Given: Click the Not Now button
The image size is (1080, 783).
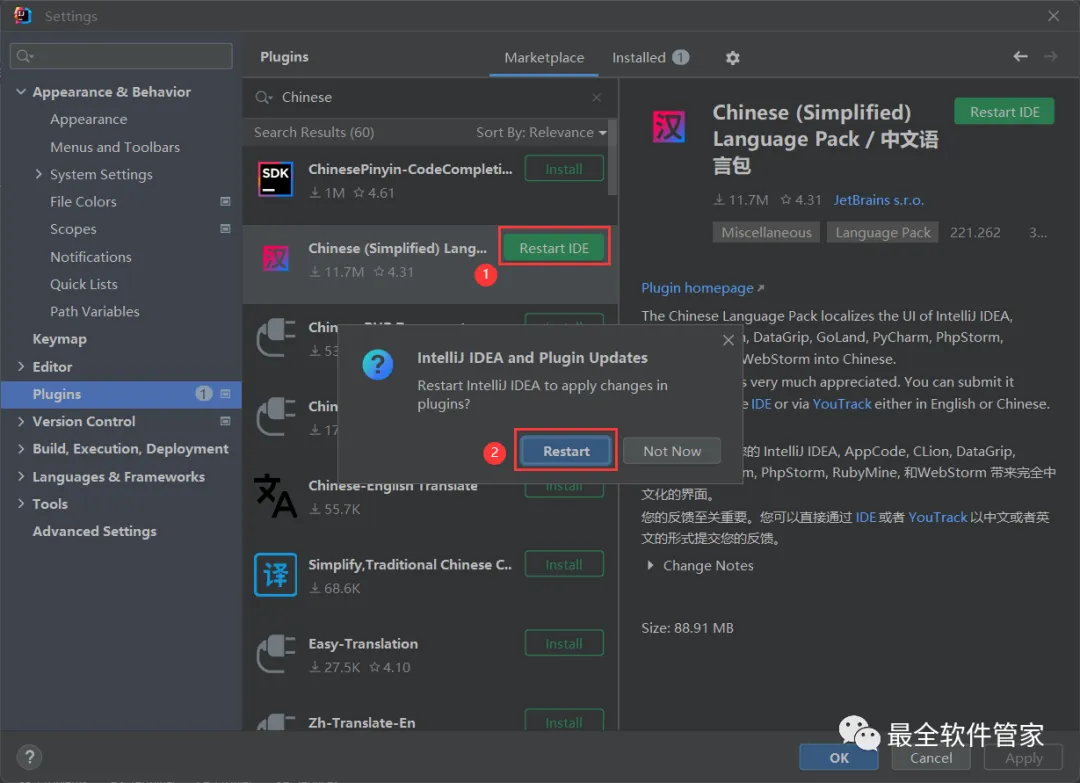Looking at the screenshot, I should (672, 451).
